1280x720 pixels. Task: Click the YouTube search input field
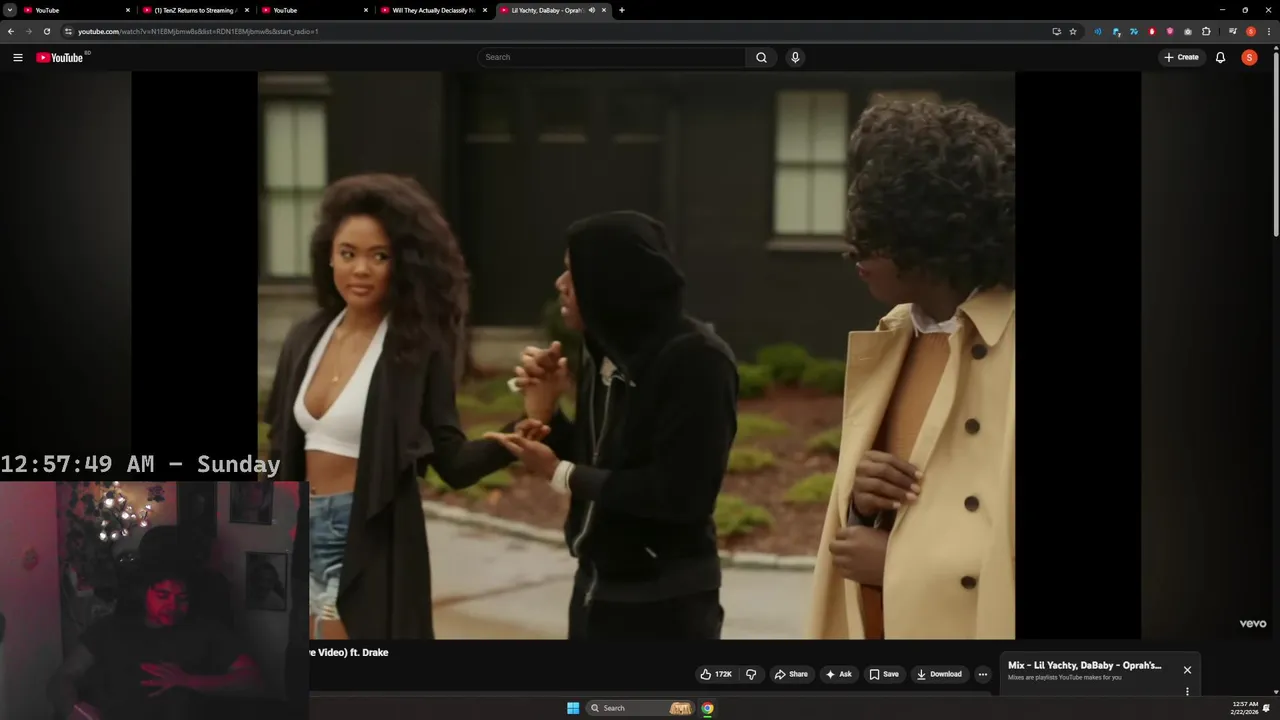point(611,57)
